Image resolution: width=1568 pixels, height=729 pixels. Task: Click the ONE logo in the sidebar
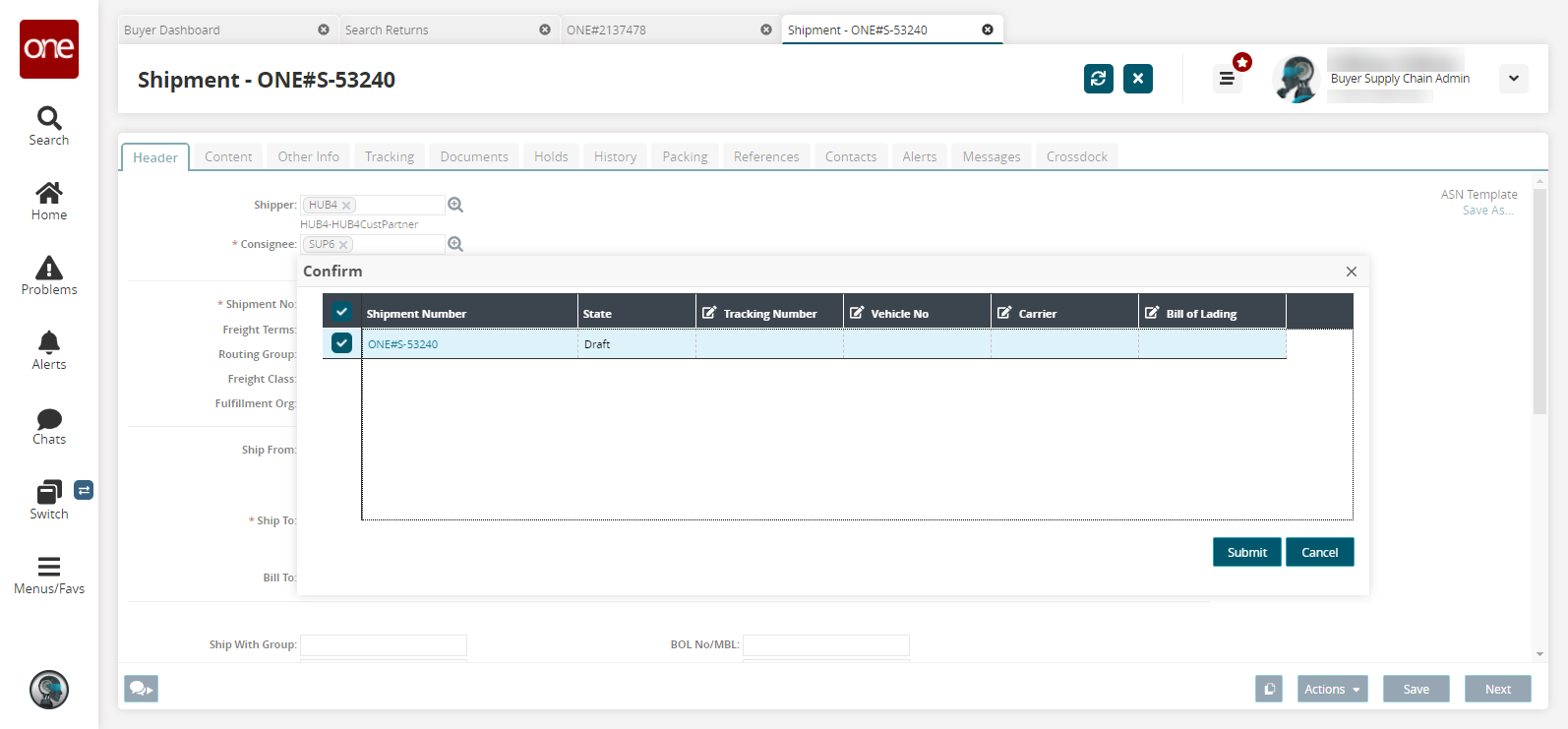(x=49, y=49)
